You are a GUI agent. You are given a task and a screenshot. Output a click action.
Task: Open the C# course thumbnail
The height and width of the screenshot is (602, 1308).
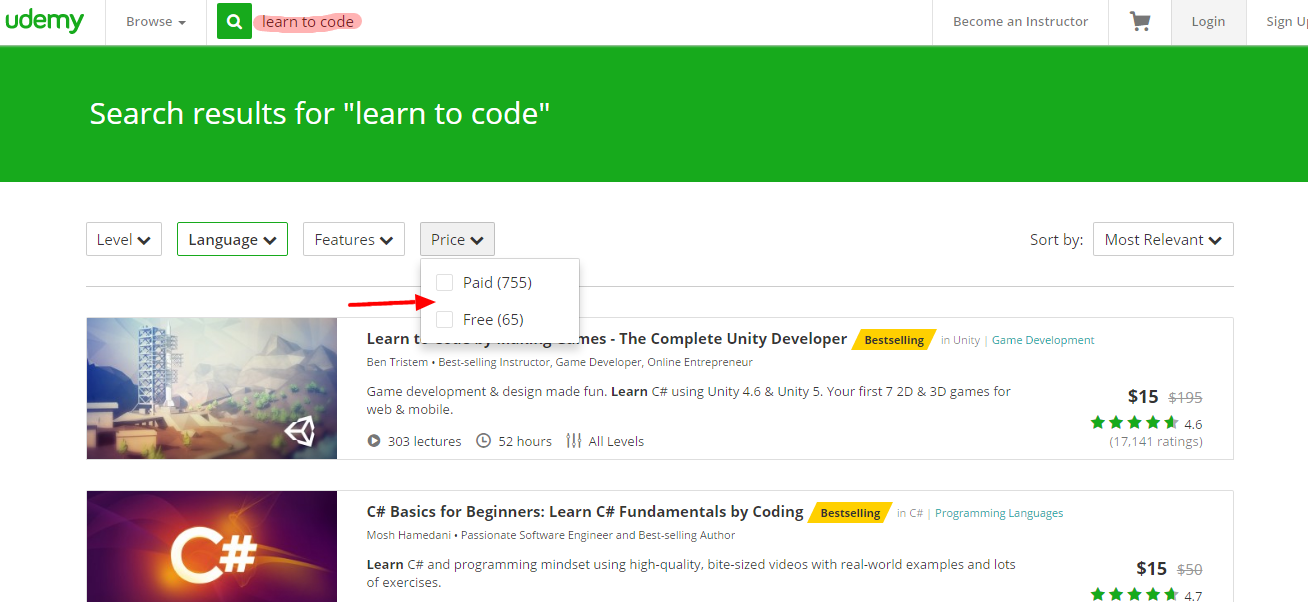coord(212,546)
